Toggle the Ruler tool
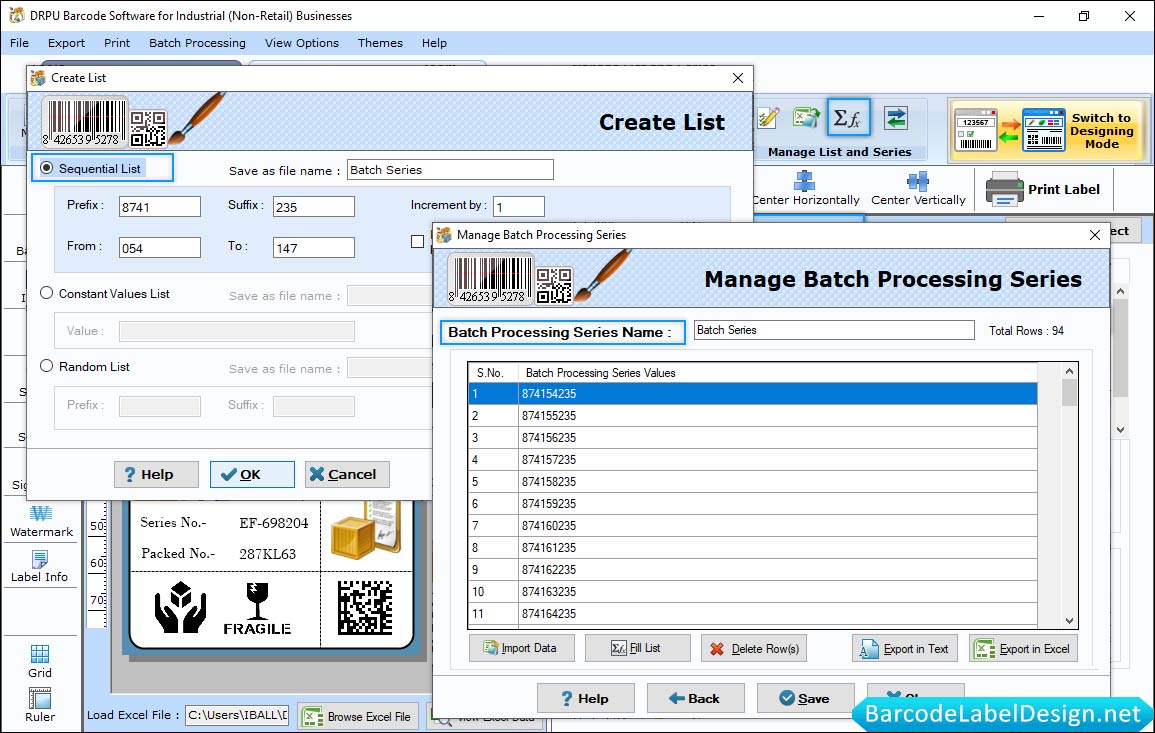 40,705
